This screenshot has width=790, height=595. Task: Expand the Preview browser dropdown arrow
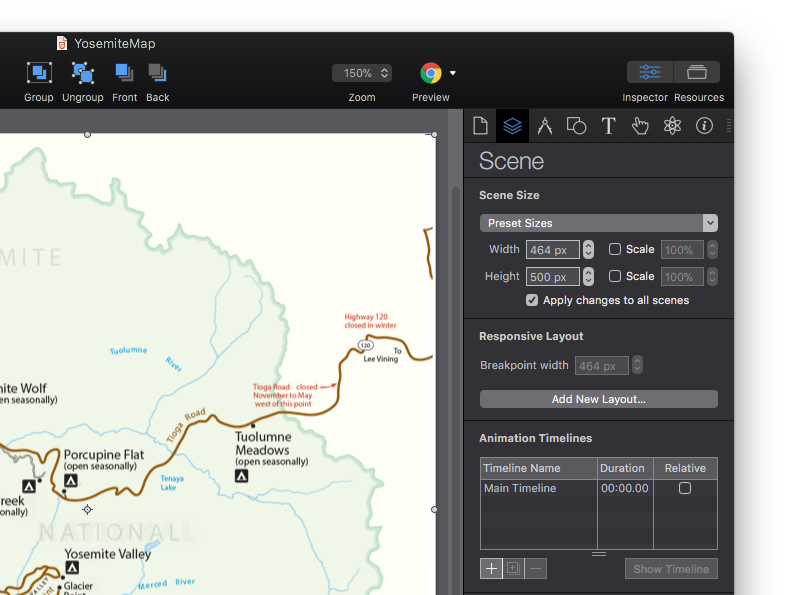(453, 73)
